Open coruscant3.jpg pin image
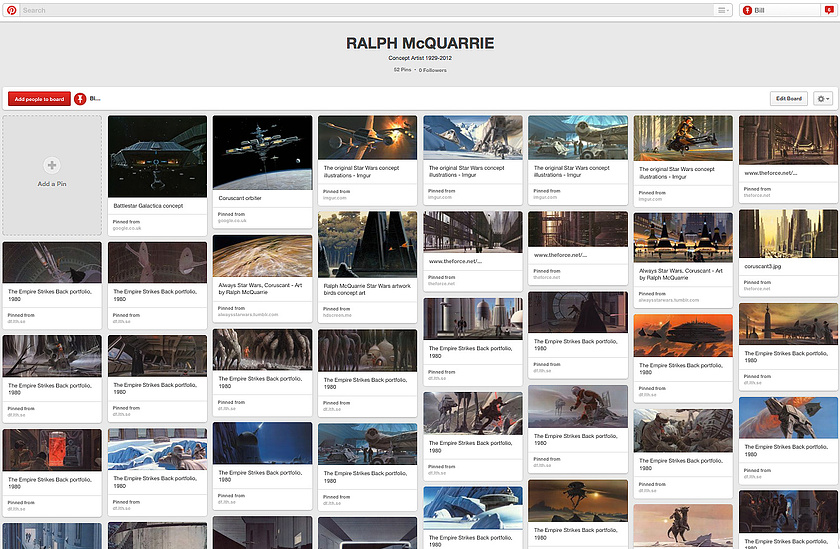 click(x=788, y=234)
